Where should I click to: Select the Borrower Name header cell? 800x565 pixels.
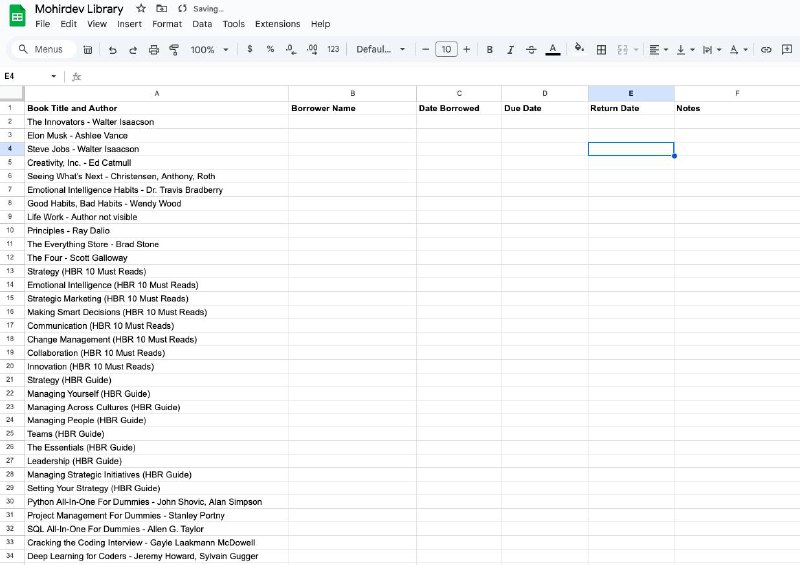coord(353,108)
